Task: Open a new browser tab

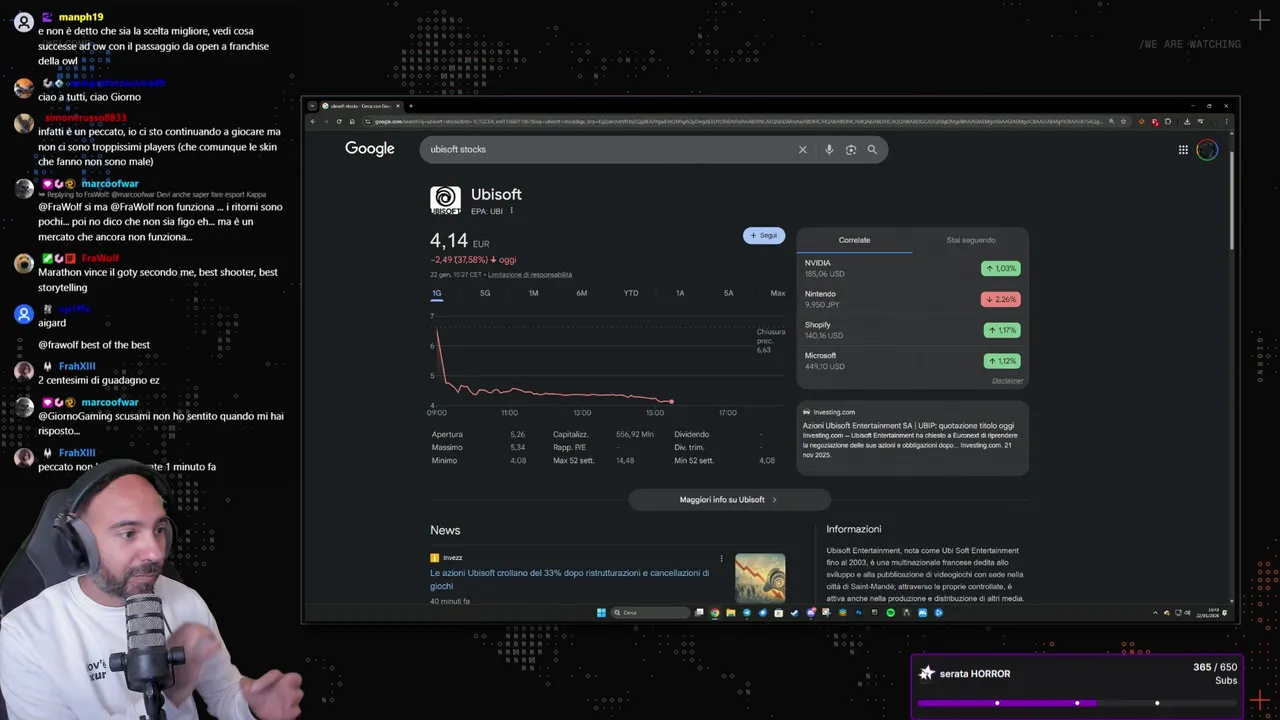Action: [411, 106]
